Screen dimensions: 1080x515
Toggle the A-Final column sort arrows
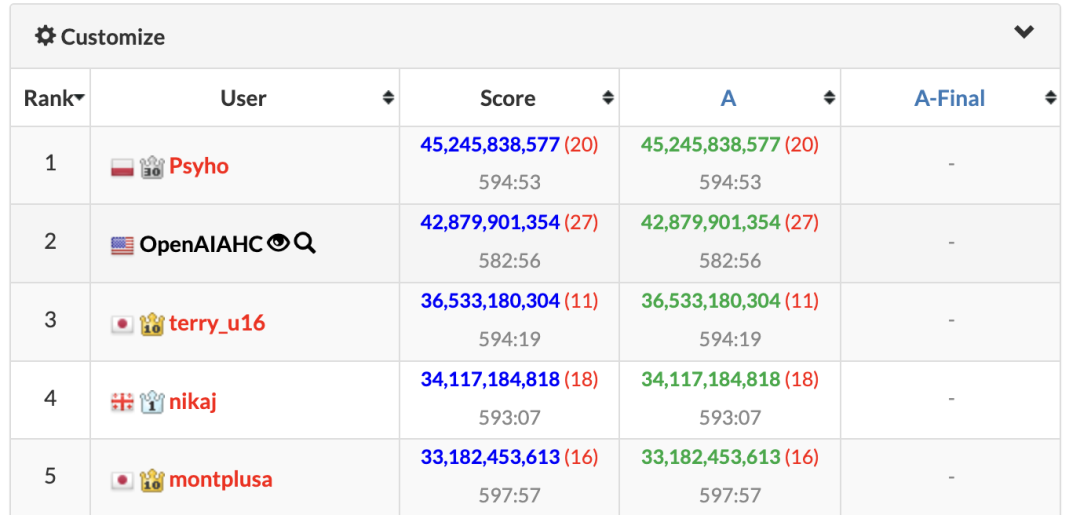1050,98
